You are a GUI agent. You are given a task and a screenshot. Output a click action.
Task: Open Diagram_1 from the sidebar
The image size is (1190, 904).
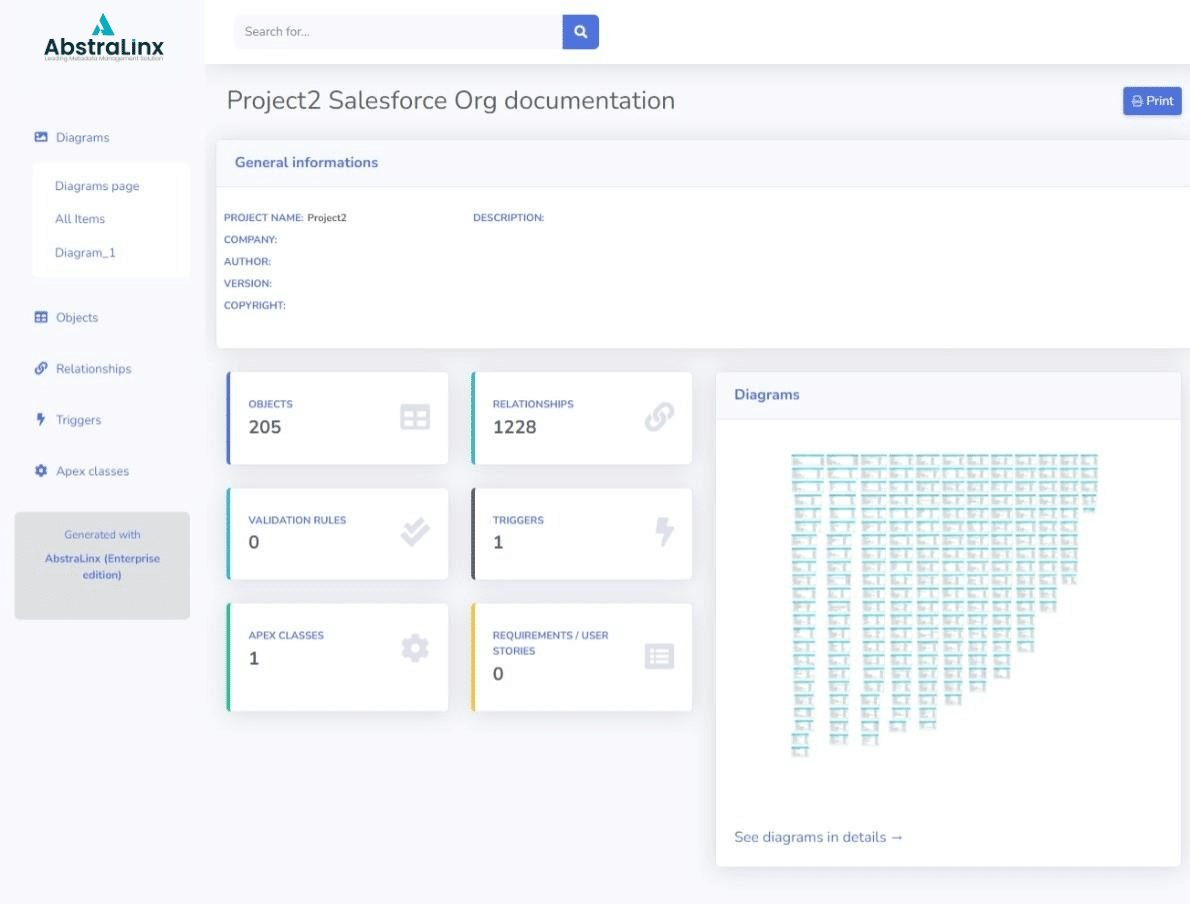tap(85, 253)
